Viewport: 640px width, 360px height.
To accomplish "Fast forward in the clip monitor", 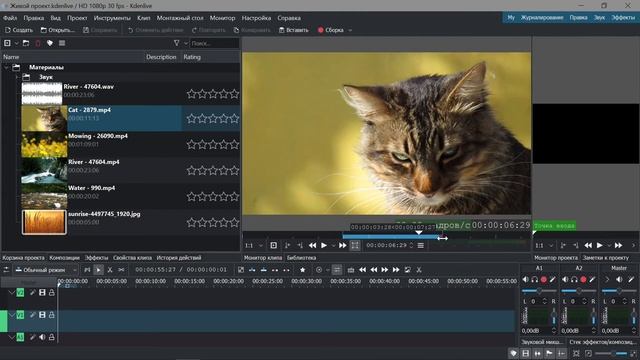I will (342, 245).
